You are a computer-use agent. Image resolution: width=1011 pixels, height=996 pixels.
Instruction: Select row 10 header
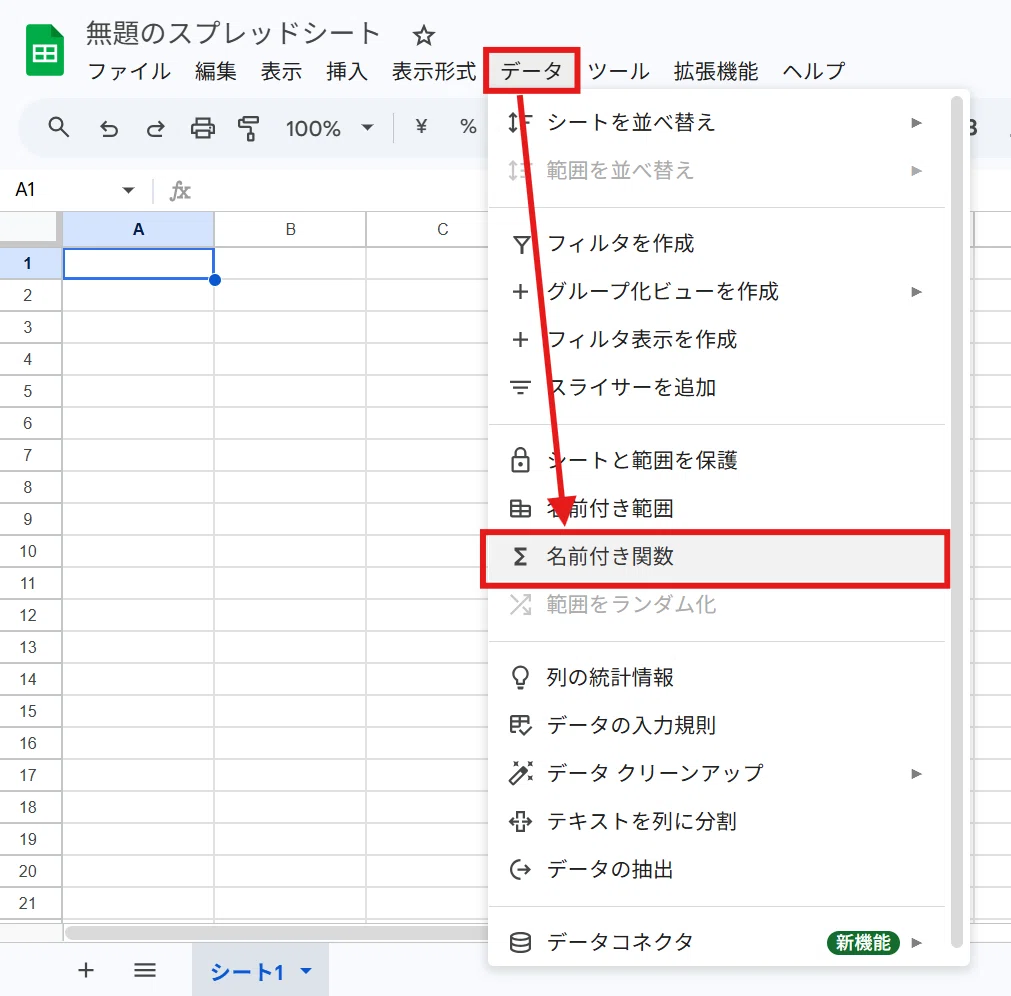[x=30, y=551]
